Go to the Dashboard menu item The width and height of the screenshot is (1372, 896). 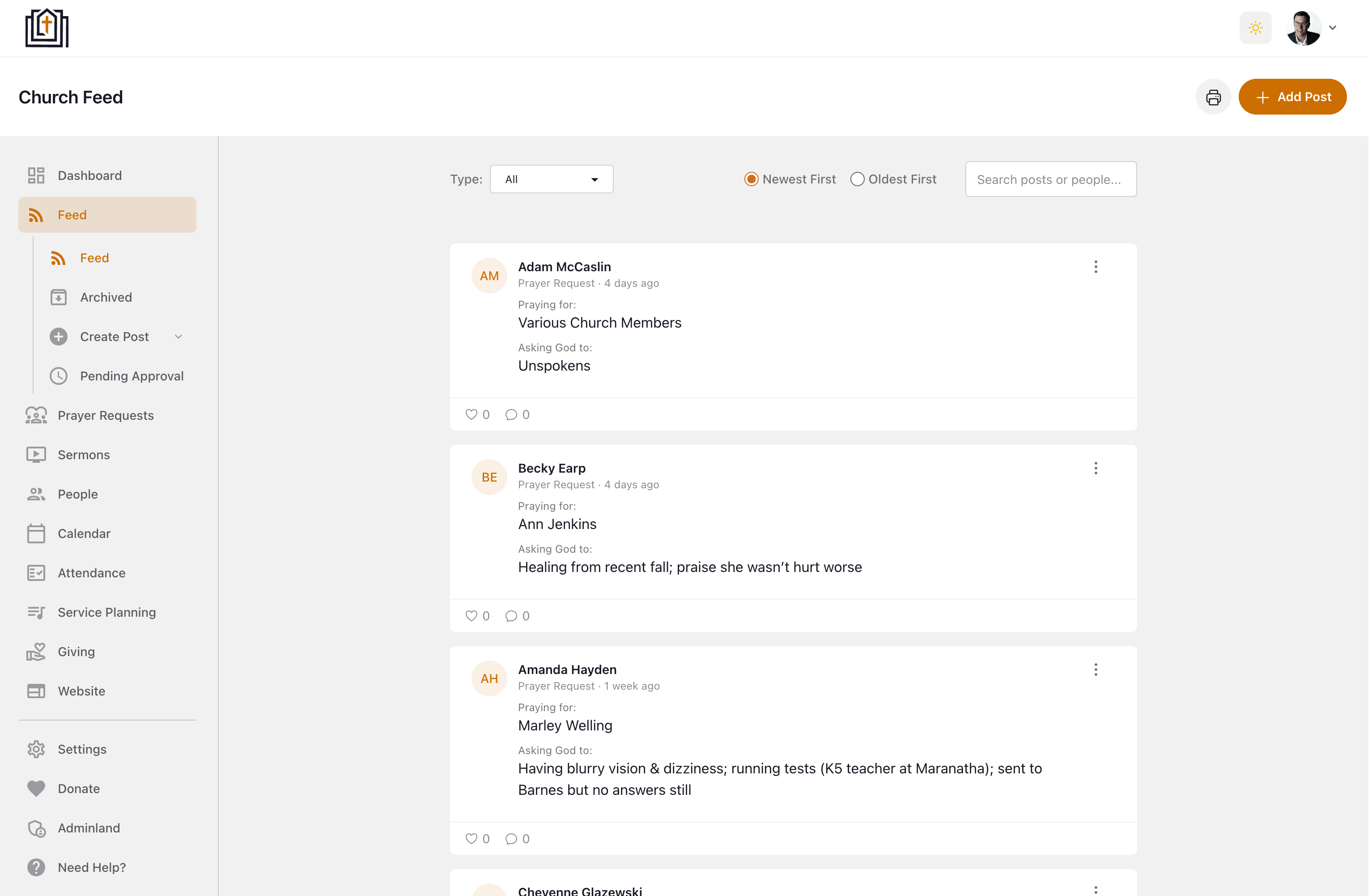89,175
